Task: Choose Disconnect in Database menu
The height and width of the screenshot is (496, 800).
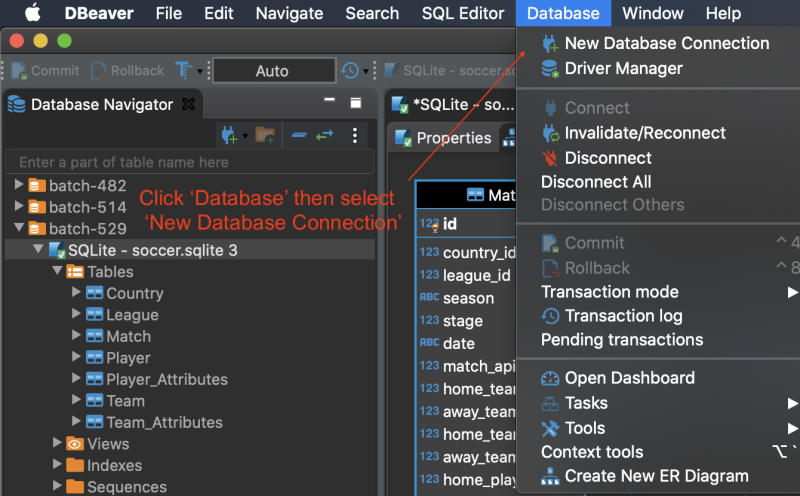Action: 658,158
